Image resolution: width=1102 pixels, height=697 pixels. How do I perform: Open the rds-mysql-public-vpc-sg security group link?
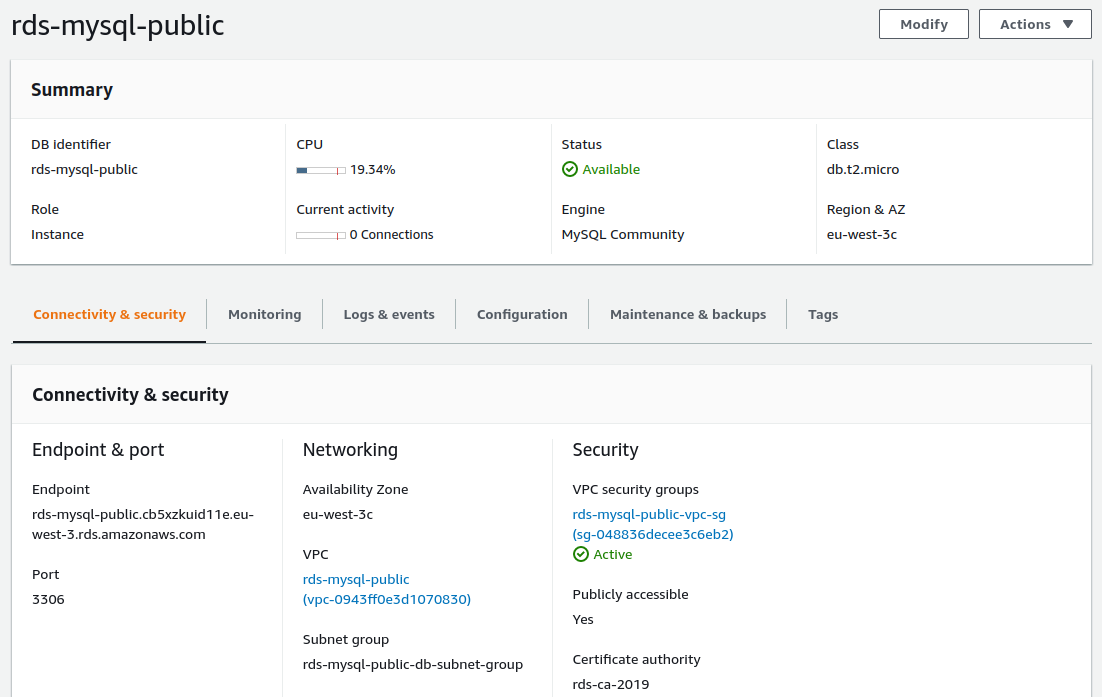(x=649, y=515)
